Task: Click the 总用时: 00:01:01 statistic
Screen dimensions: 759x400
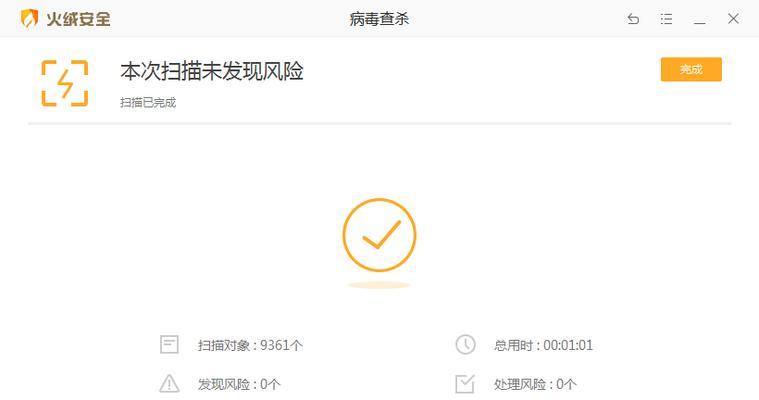Action: pyautogui.click(x=543, y=345)
